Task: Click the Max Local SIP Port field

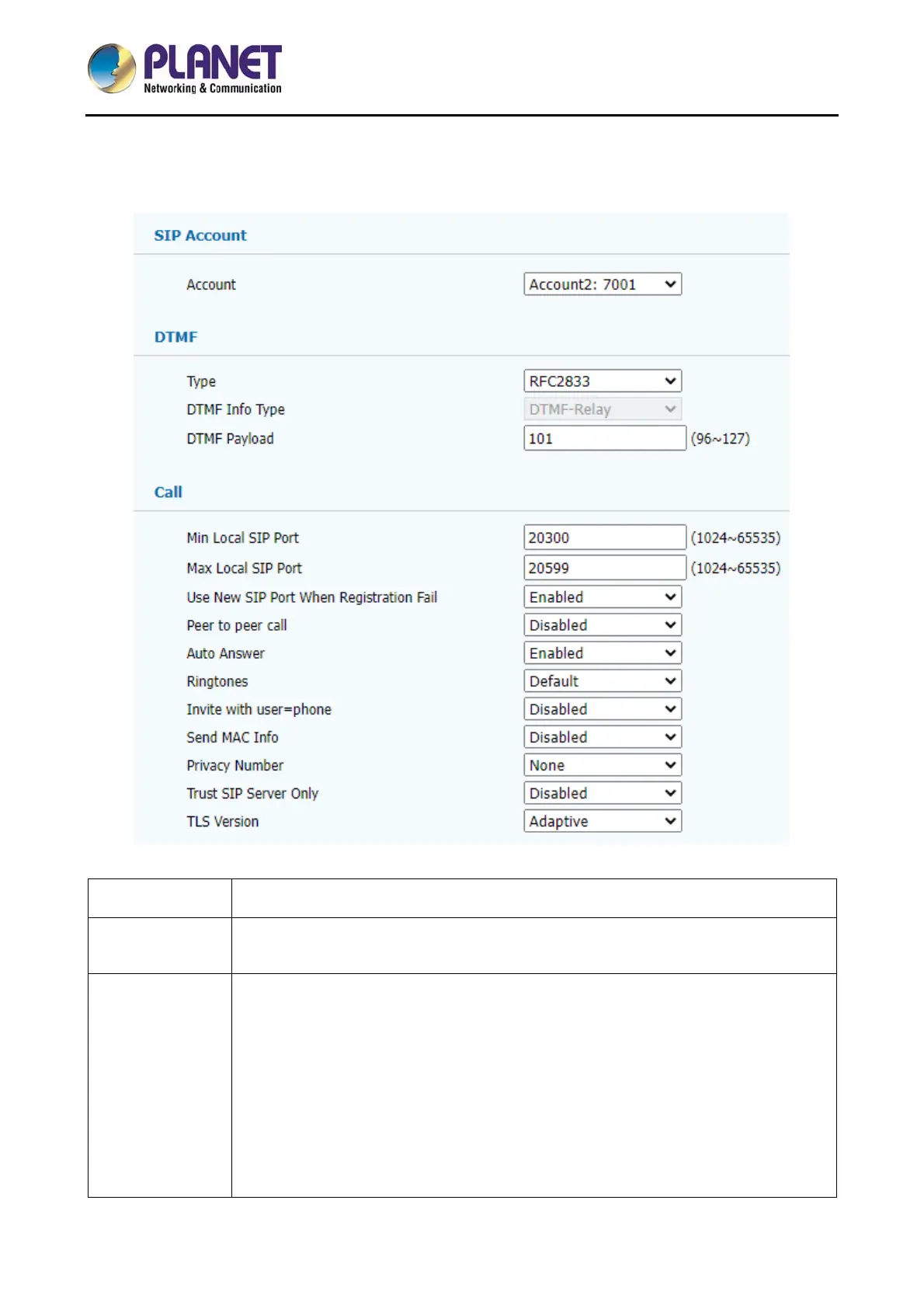Action: [605, 568]
